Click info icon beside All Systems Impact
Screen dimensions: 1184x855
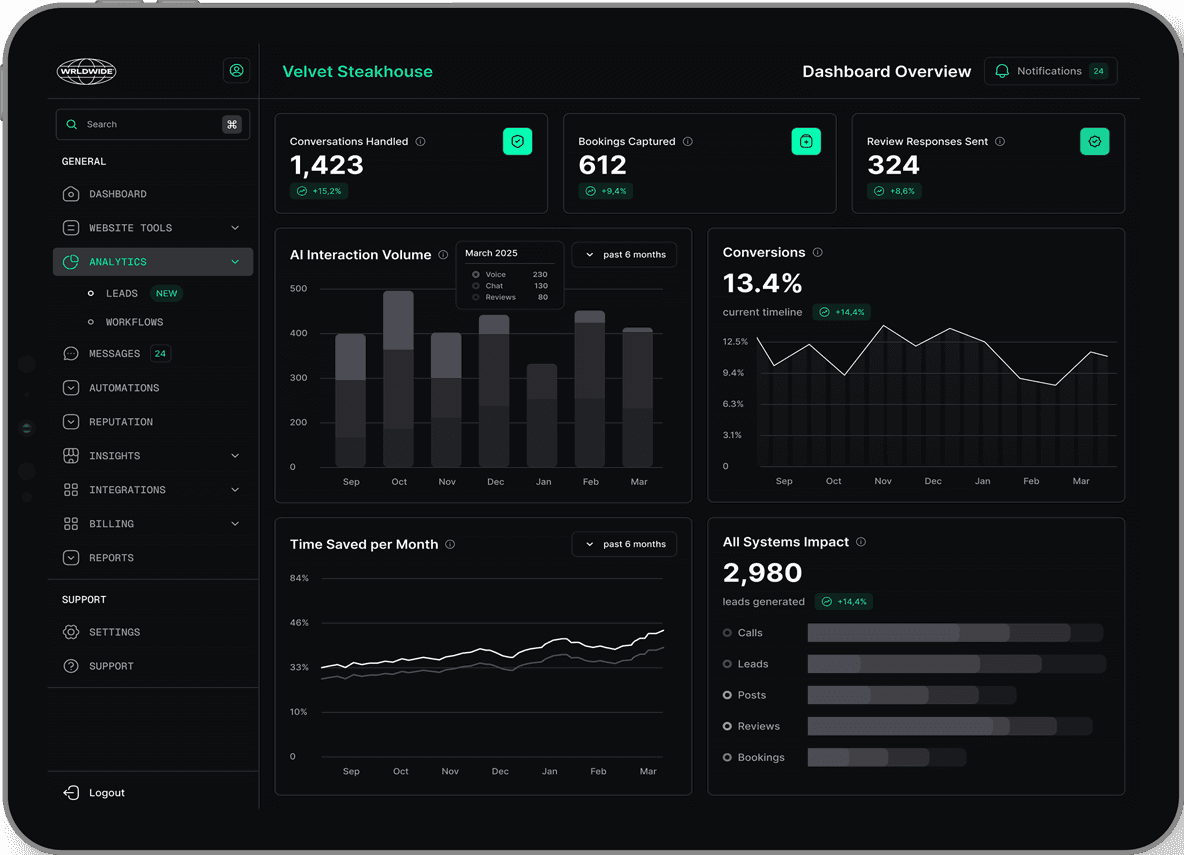pos(861,542)
